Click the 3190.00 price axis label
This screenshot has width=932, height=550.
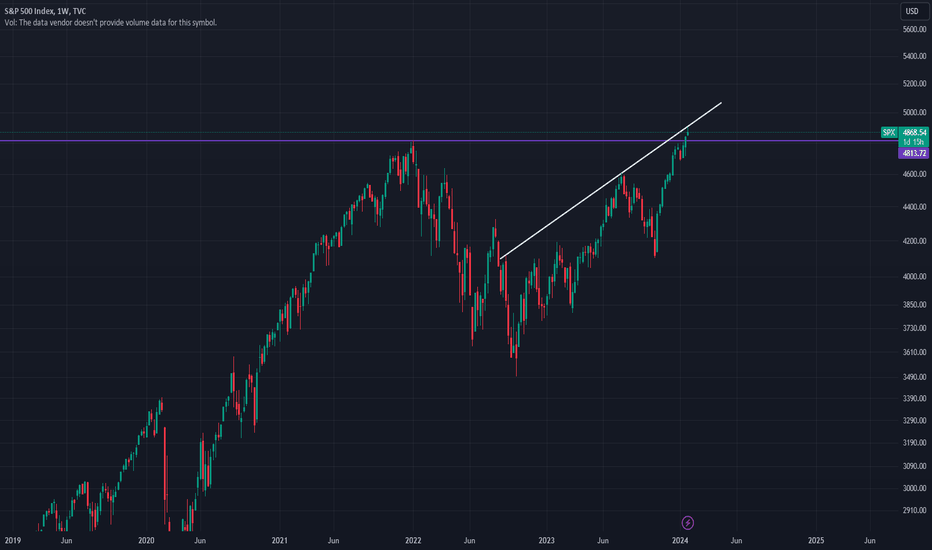click(914, 443)
